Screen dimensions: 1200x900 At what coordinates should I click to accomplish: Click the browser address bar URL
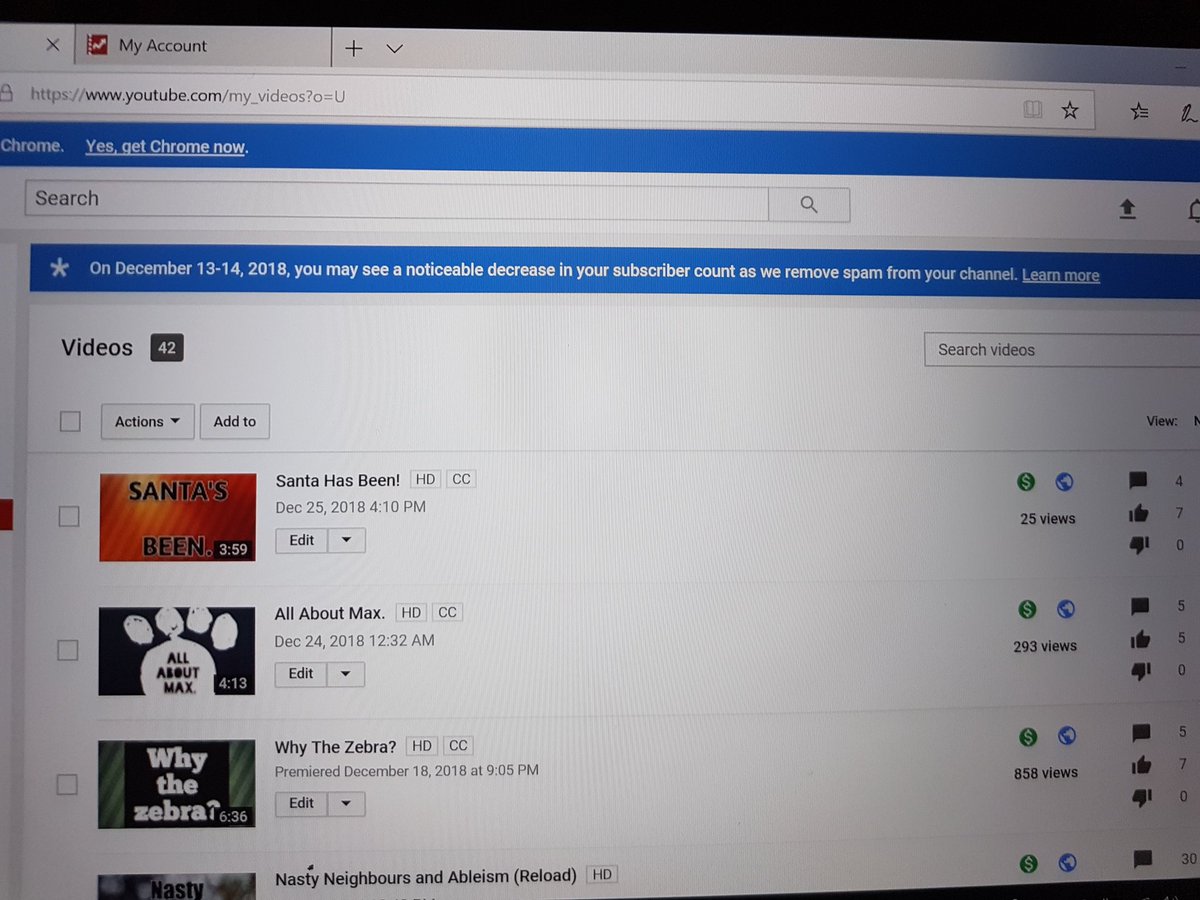[x=188, y=96]
